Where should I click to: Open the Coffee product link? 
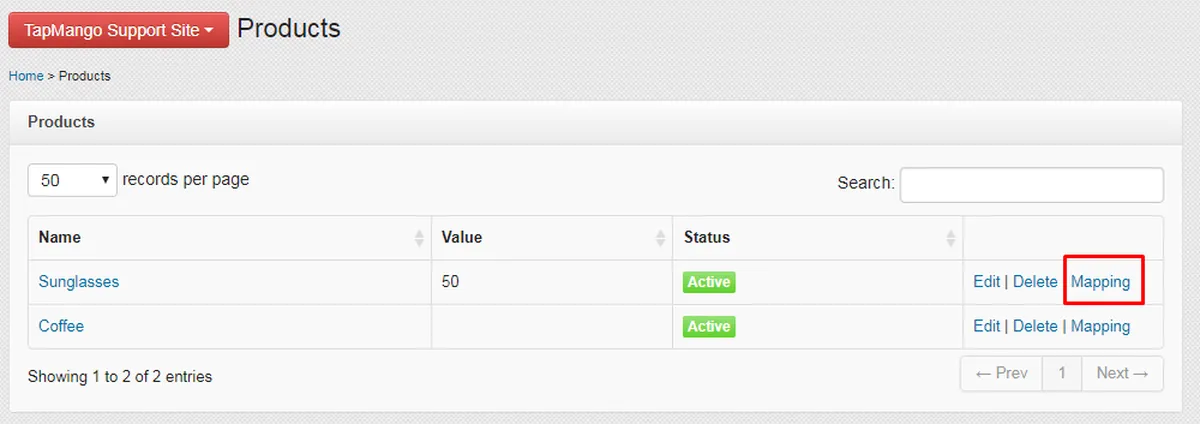coord(61,326)
